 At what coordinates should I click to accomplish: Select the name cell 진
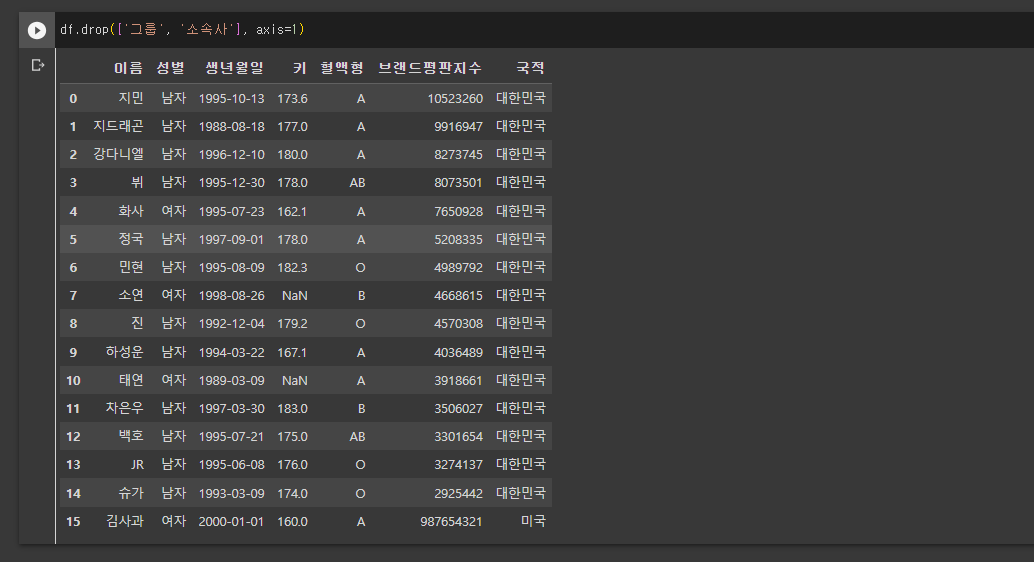click(x=137, y=323)
